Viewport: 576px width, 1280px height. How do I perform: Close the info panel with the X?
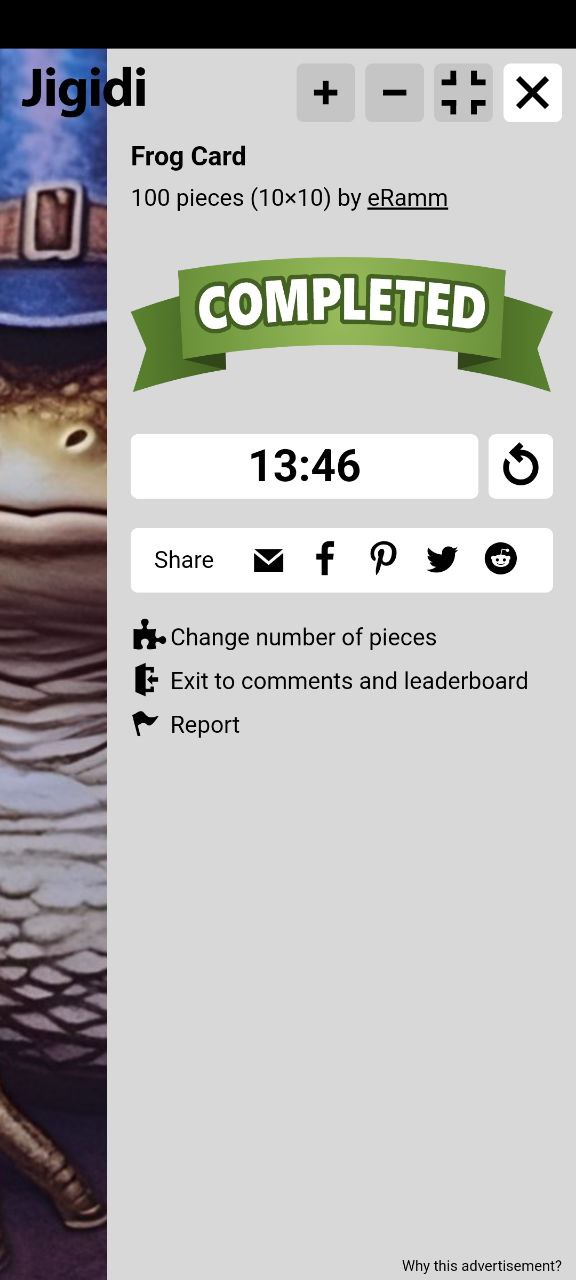[532, 93]
